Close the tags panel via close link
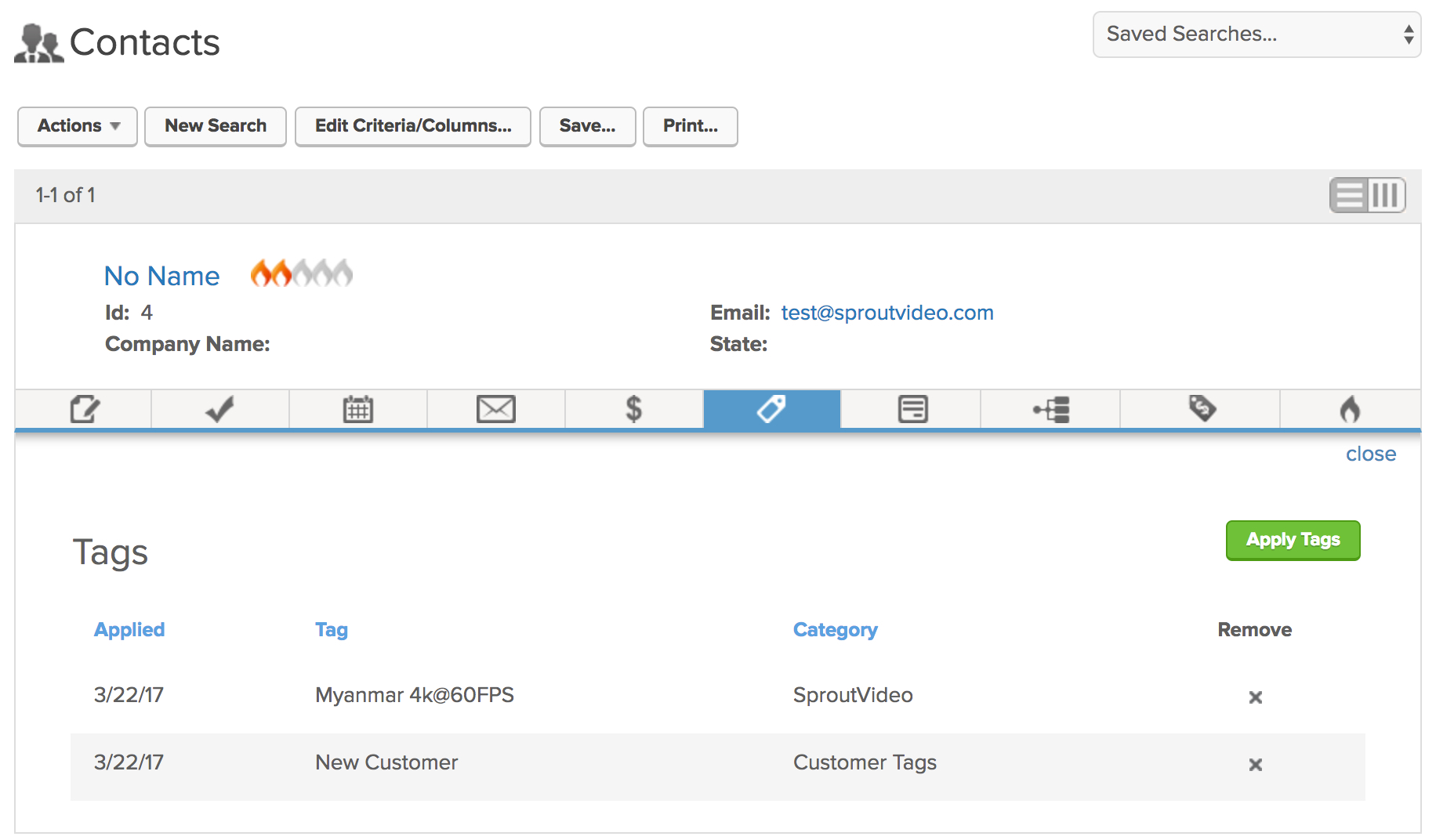 pos(1370,454)
